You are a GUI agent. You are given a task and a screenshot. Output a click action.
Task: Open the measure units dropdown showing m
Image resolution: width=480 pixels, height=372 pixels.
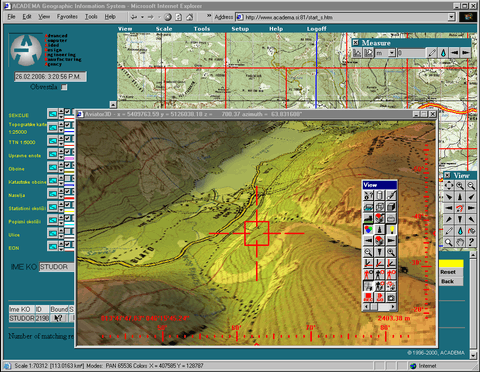[392, 53]
